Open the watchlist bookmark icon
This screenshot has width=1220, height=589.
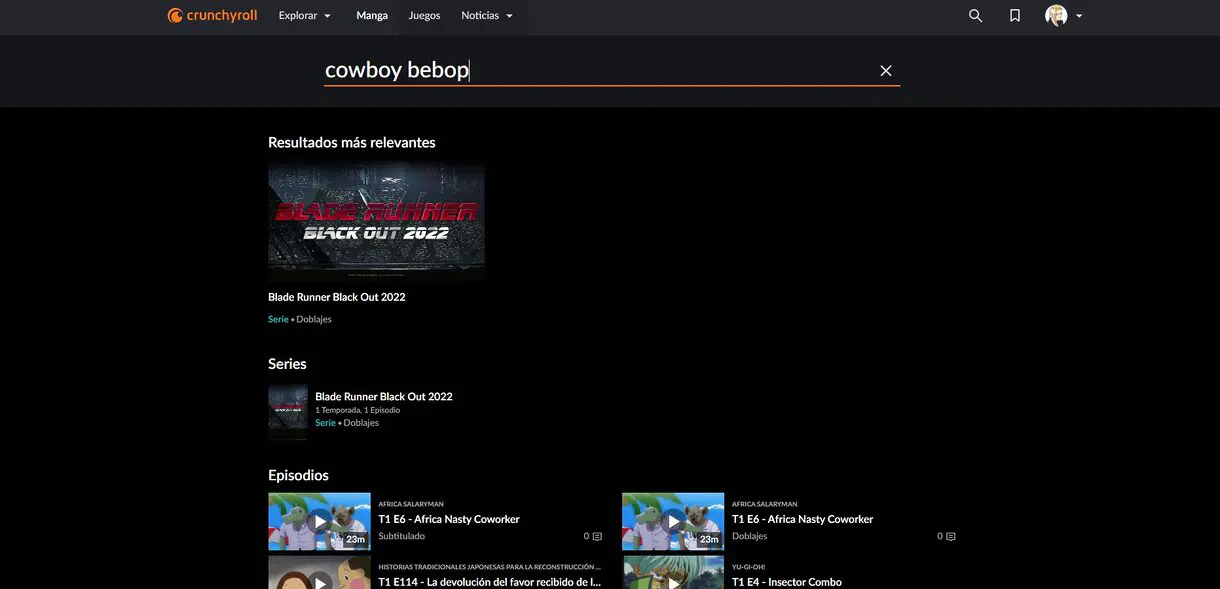click(1015, 16)
